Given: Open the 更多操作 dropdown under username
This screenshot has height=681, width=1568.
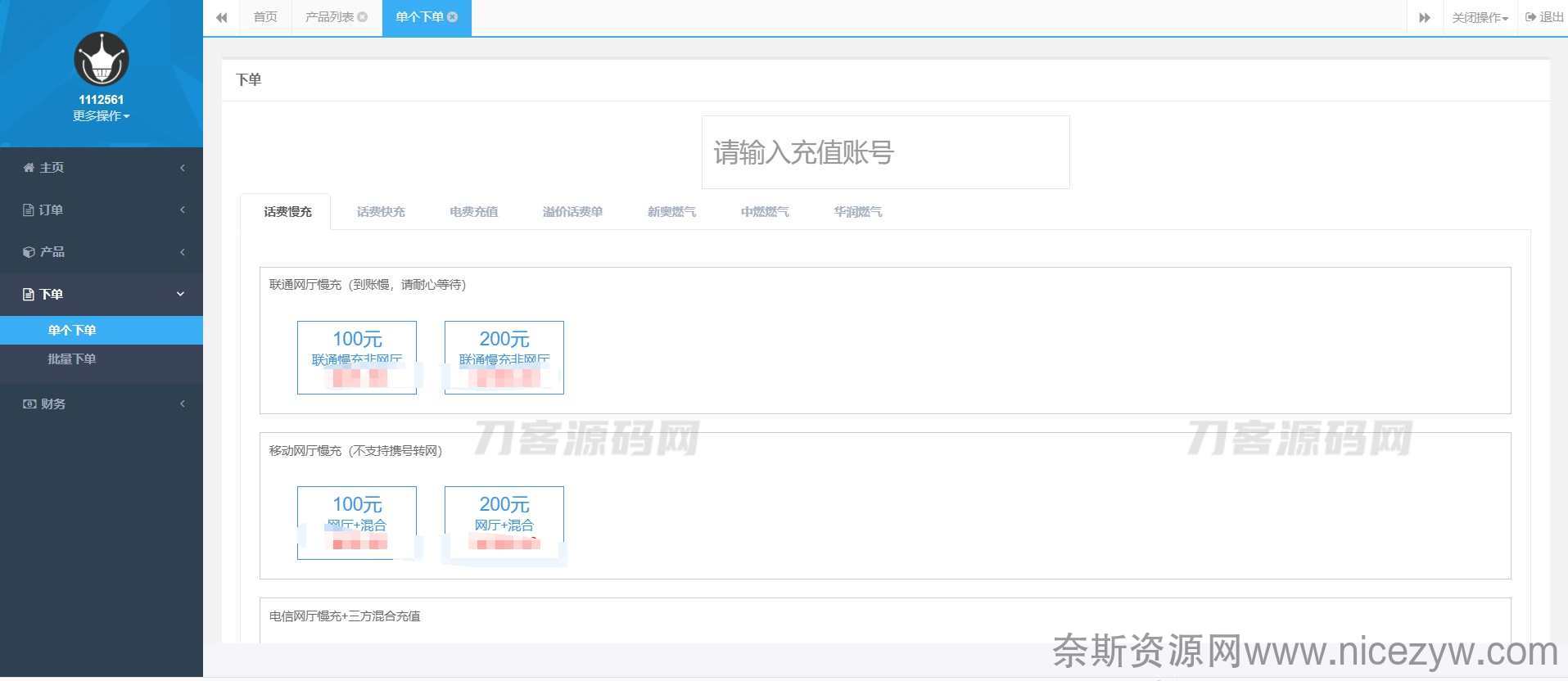Looking at the screenshot, I should 102,116.
